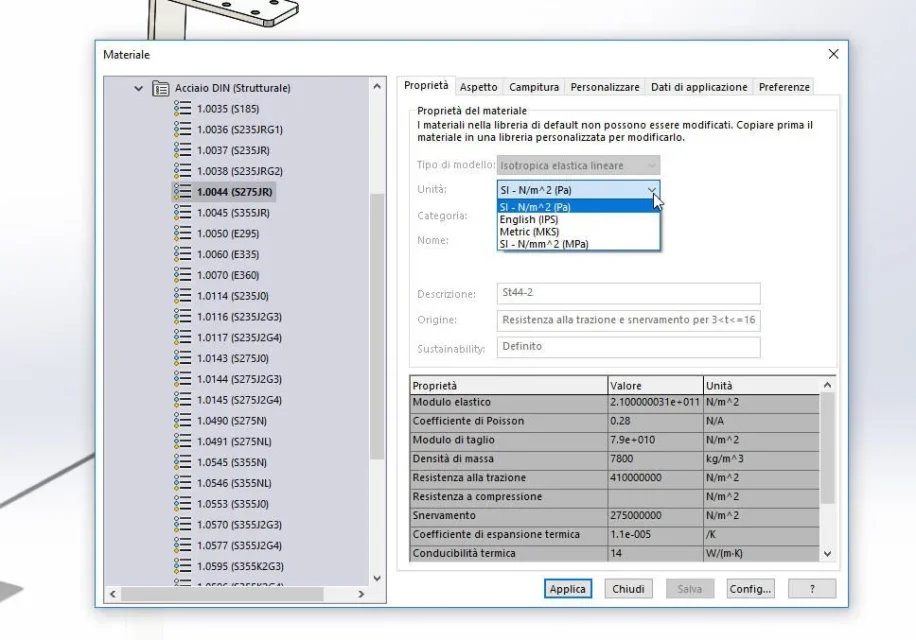Click the material icon beside 1.0595 (S355K2G3)

pyautogui.click(x=182, y=566)
